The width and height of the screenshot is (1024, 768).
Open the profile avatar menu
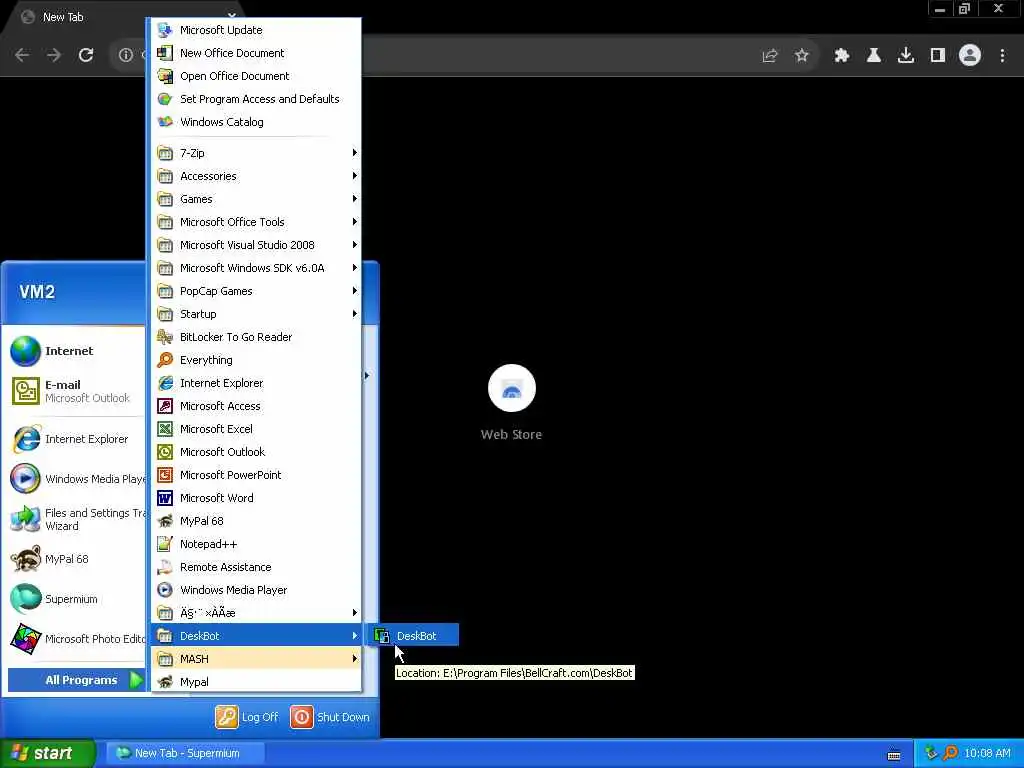click(970, 56)
